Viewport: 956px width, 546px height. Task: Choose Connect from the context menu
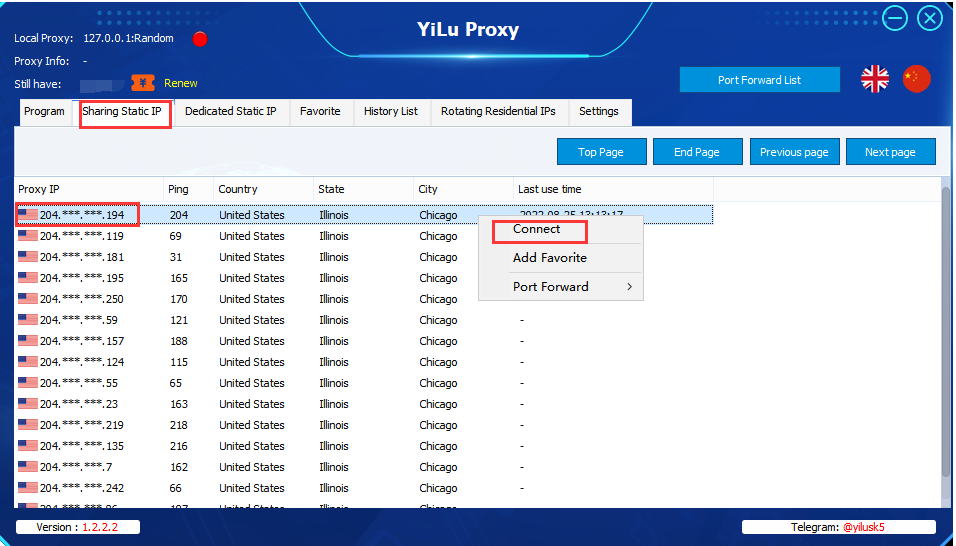click(x=537, y=229)
